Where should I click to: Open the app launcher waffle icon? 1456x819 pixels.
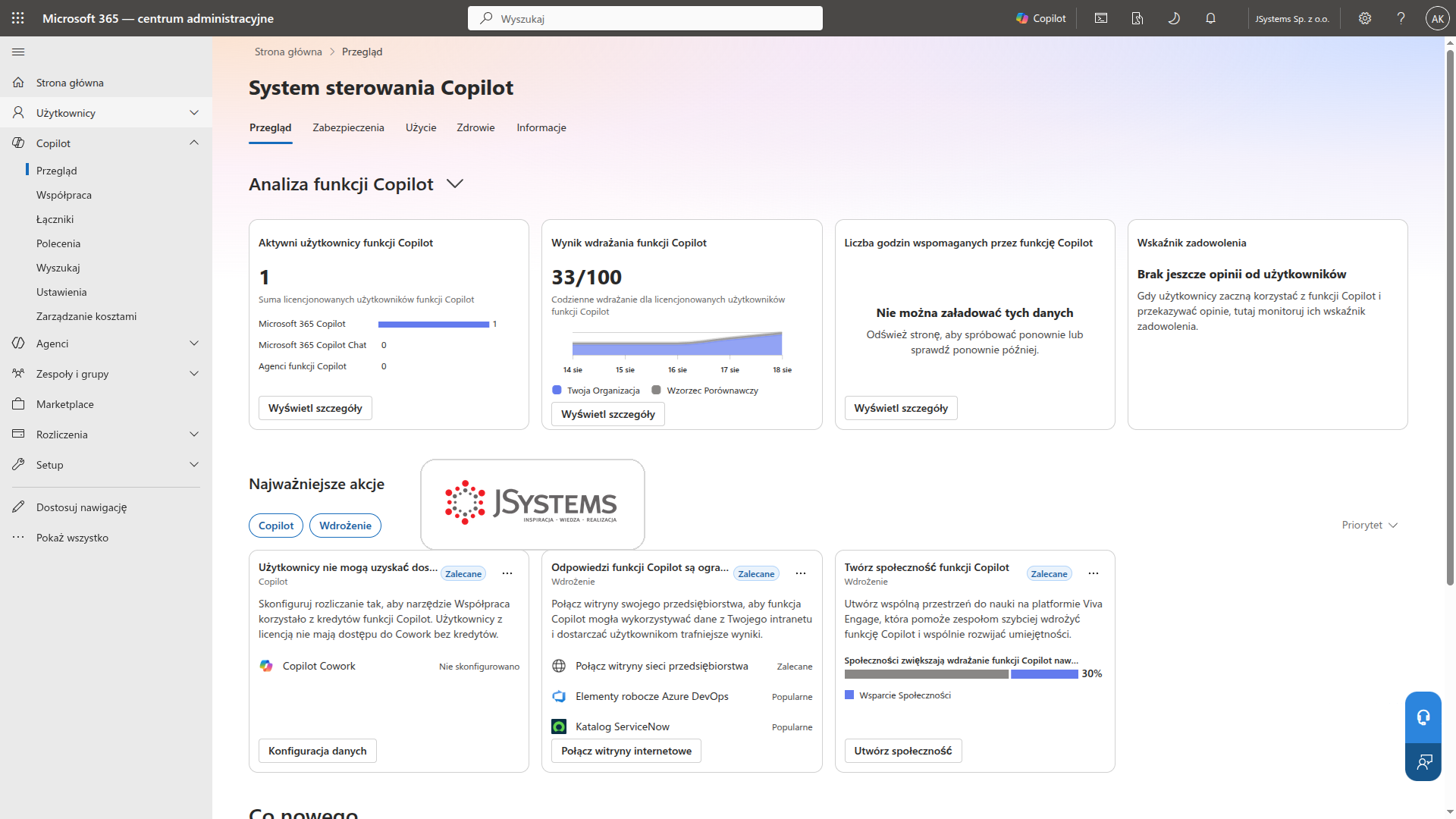(x=18, y=18)
